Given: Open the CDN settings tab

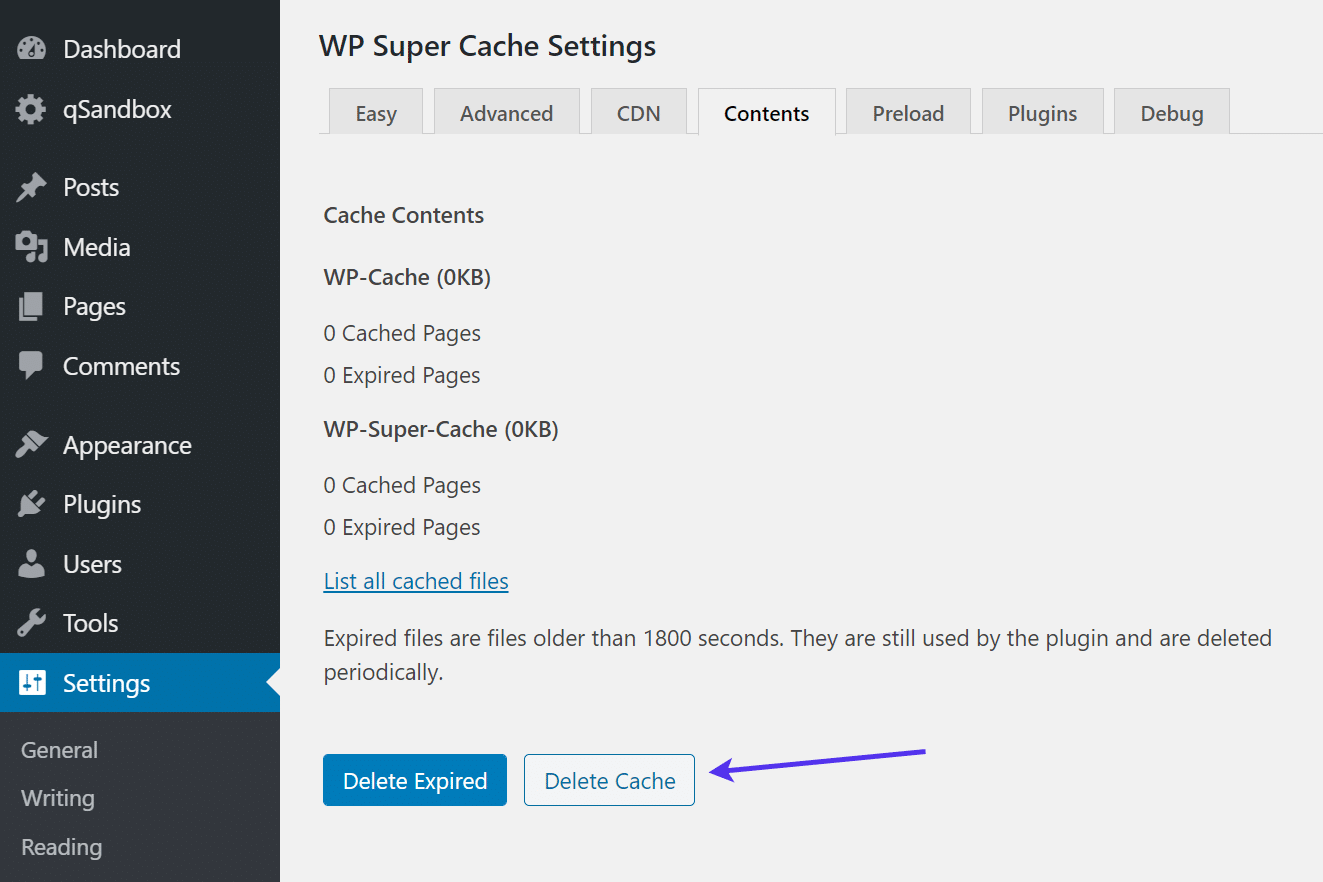Looking at the screenshot, I should 638,113.
